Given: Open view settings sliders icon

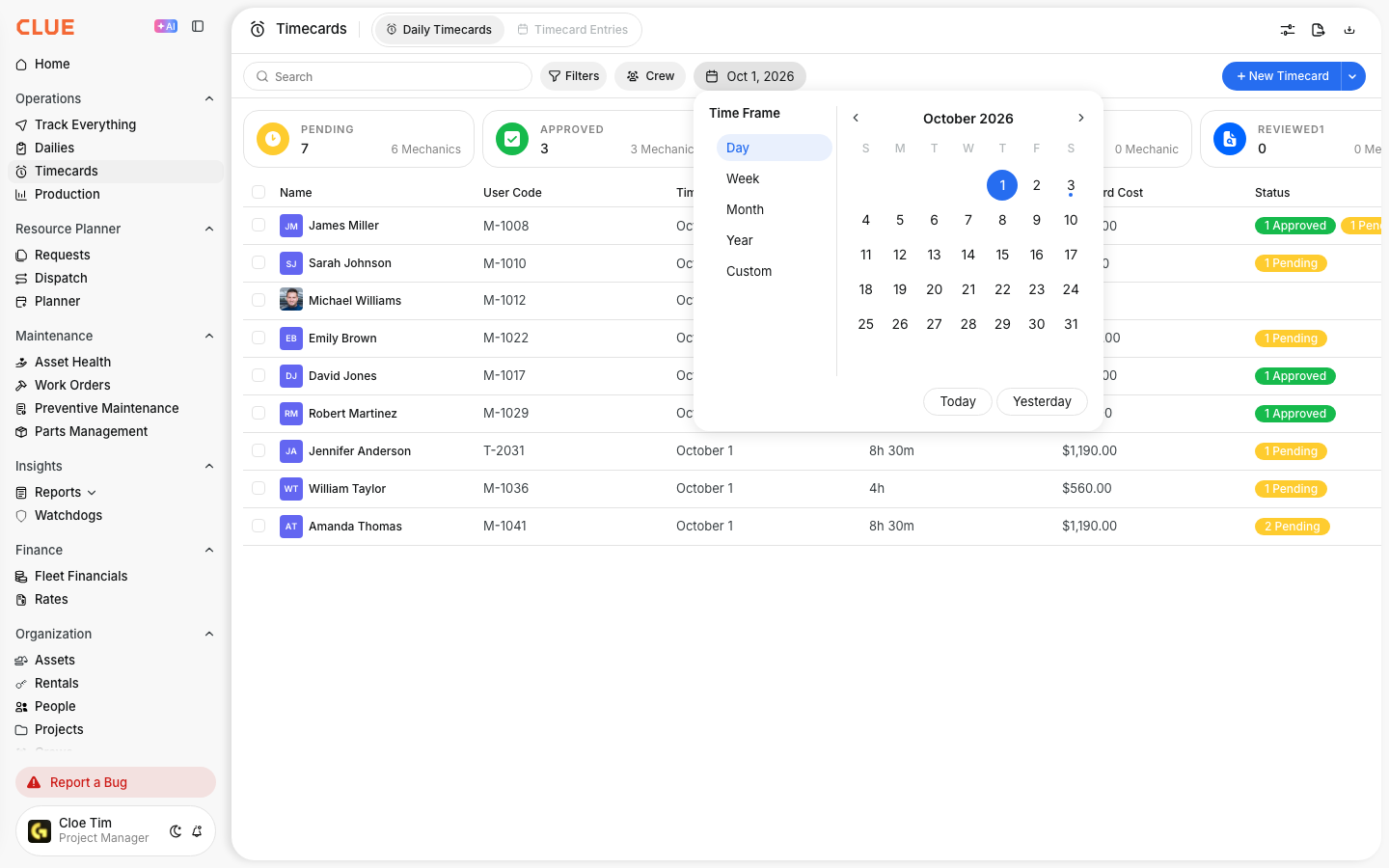Looking at the screenshot, I should (1288, 30).
